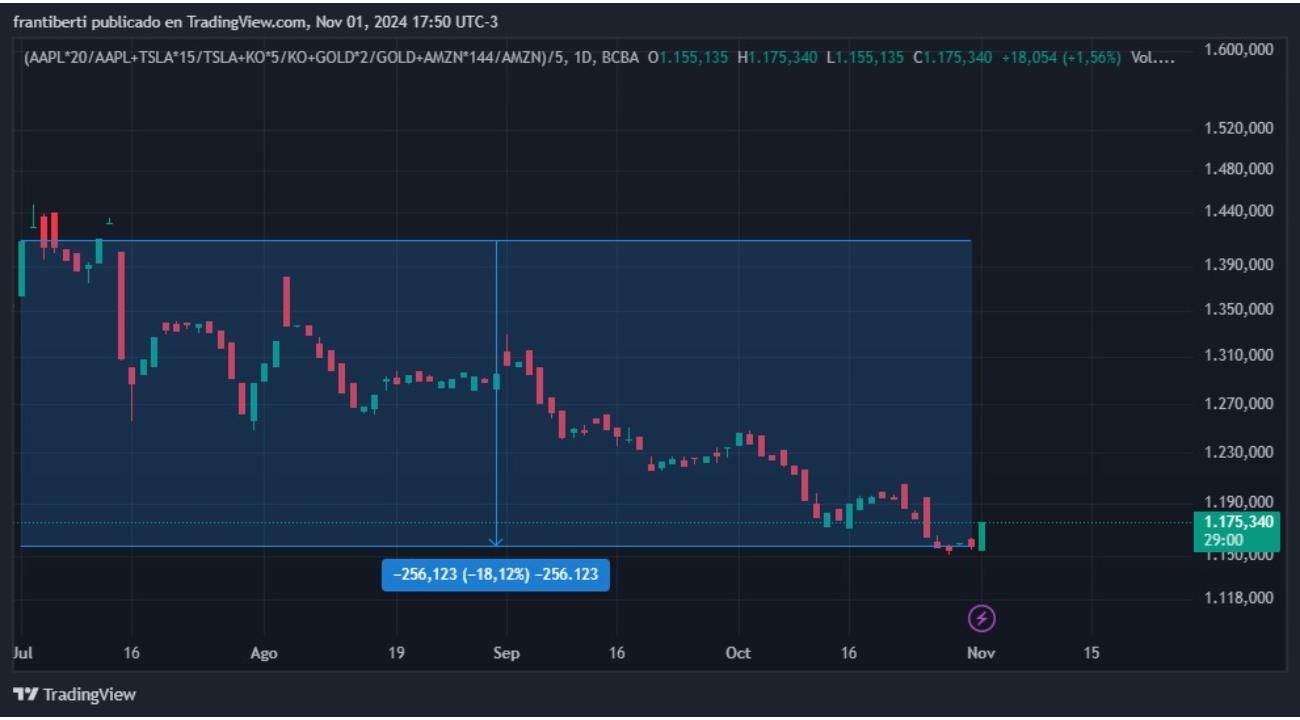Click the Oct label on time axis
The width and height of the screenshot is (1300, 720).
[x=738, y=653]
